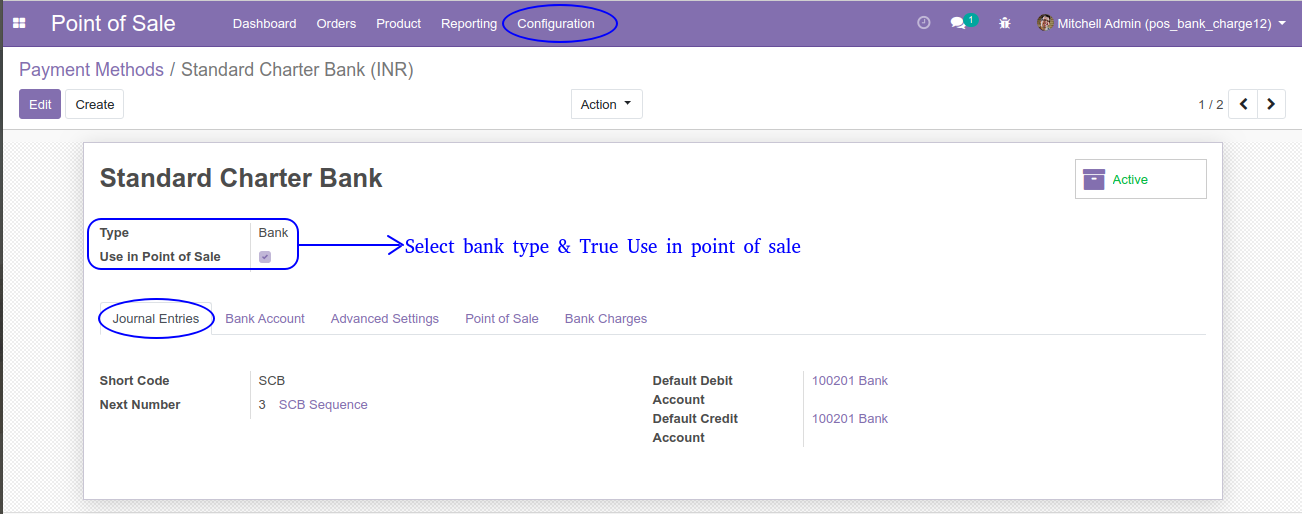This screenshot has height=514, width=1302.
Task: Click the Next Number value 3
Action: click(262, 405)
